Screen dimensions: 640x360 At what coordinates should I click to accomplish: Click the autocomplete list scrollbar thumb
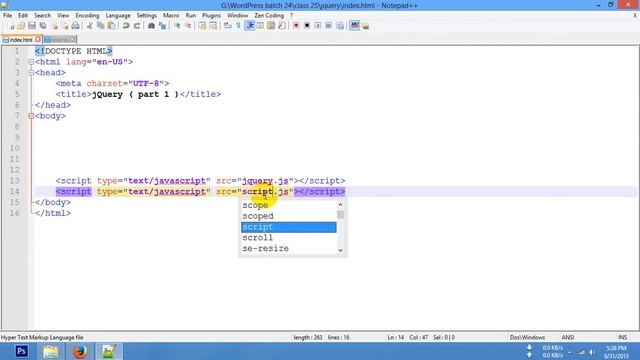[340, 214]
